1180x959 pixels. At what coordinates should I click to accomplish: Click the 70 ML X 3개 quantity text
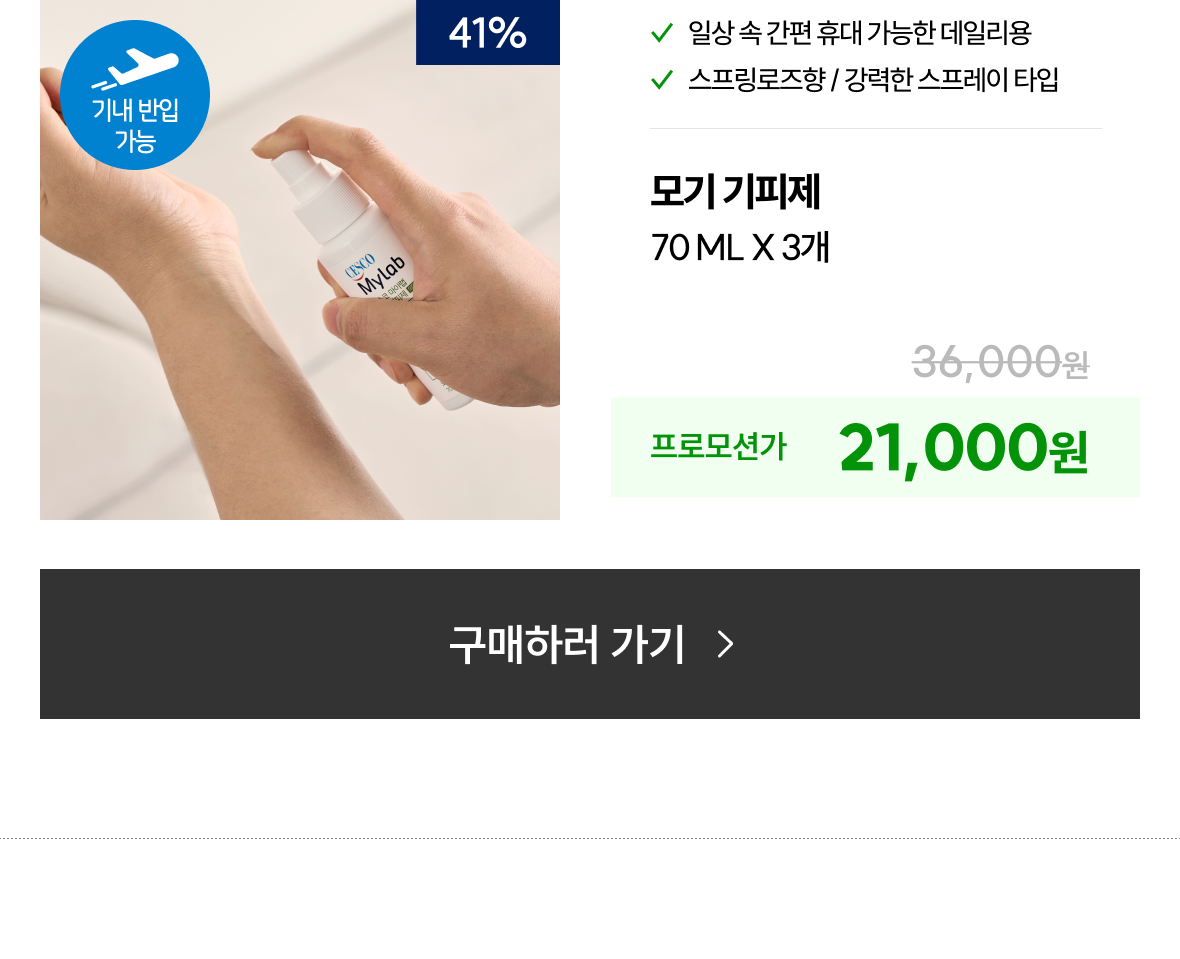(x=741, y=247)
